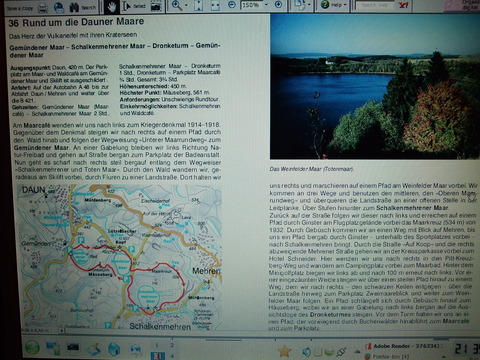Viewport: 480px width, 360px height.
Task: Click the Search Web input field
Action: click(x=375, y=5)
